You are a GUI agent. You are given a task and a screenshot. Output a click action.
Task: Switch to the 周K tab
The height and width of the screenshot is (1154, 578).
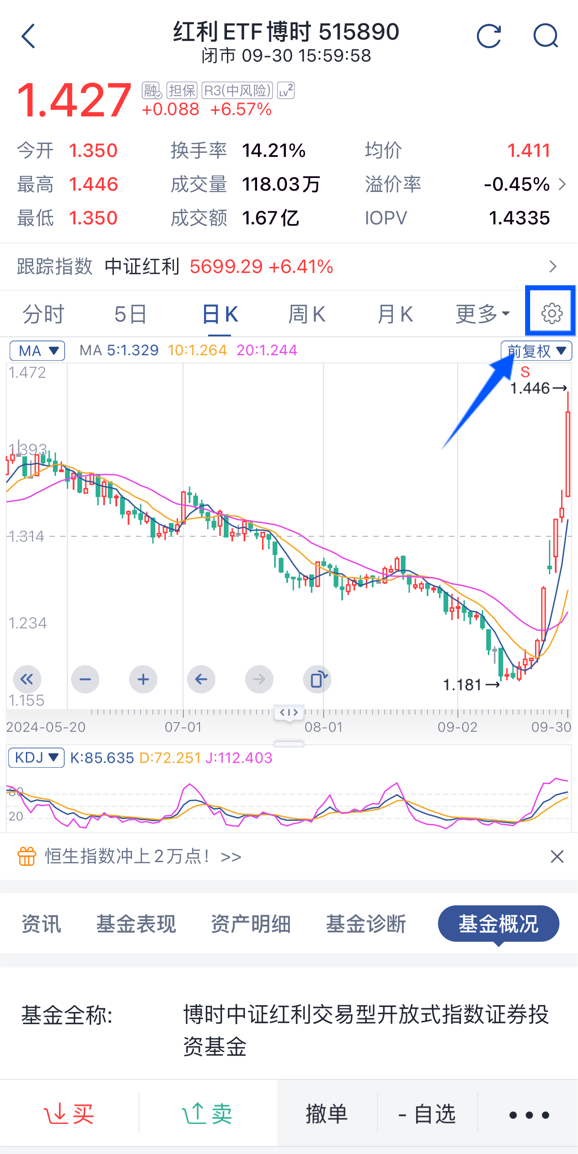click(306, 315)
